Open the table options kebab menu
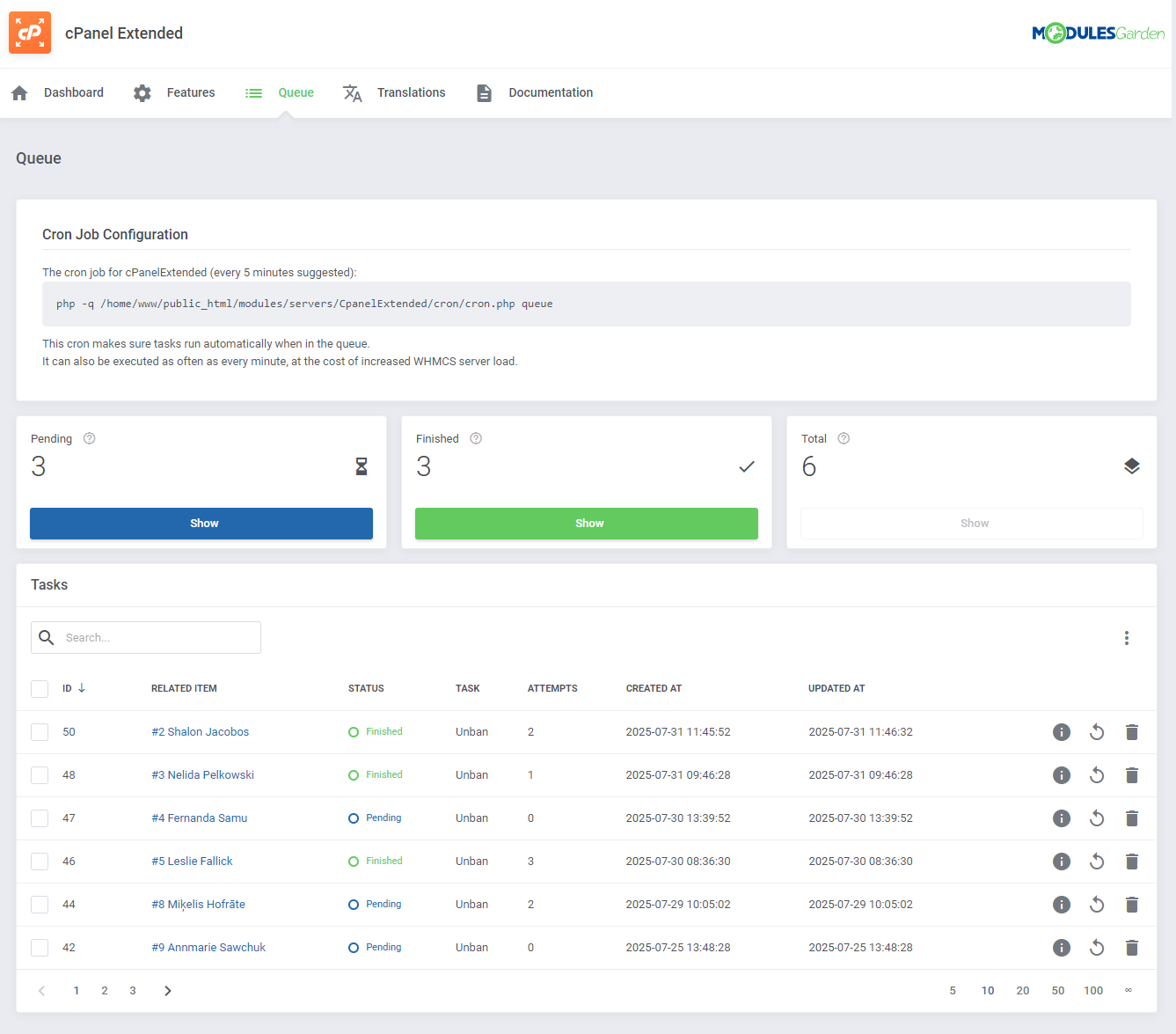 point(1127,637)
